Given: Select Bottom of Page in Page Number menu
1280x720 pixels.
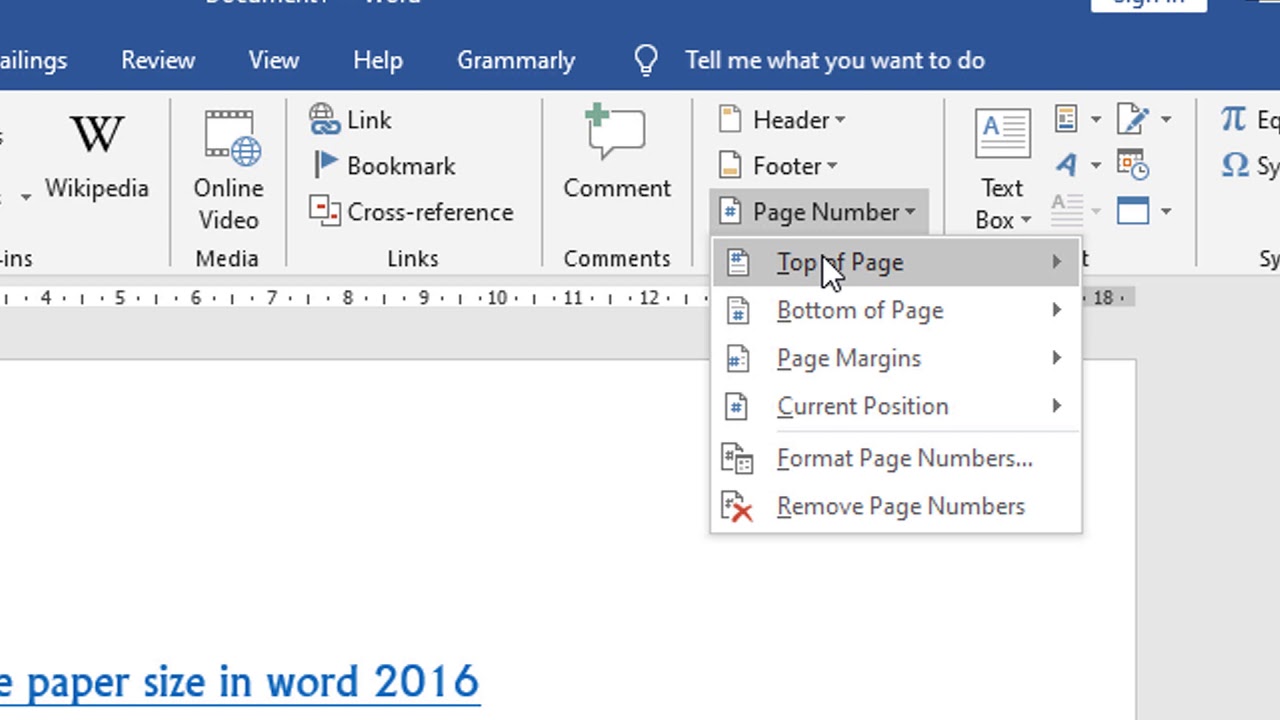Looking at the screenshot, I should point(860,310).
